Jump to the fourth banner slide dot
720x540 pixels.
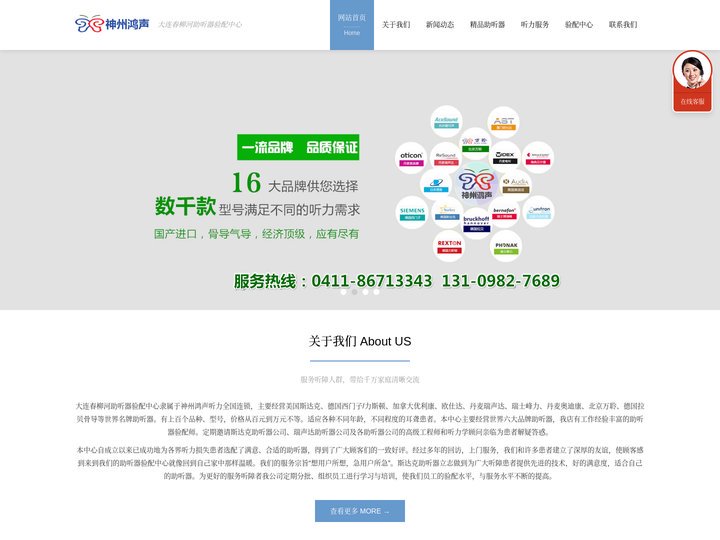pos(377,292)
